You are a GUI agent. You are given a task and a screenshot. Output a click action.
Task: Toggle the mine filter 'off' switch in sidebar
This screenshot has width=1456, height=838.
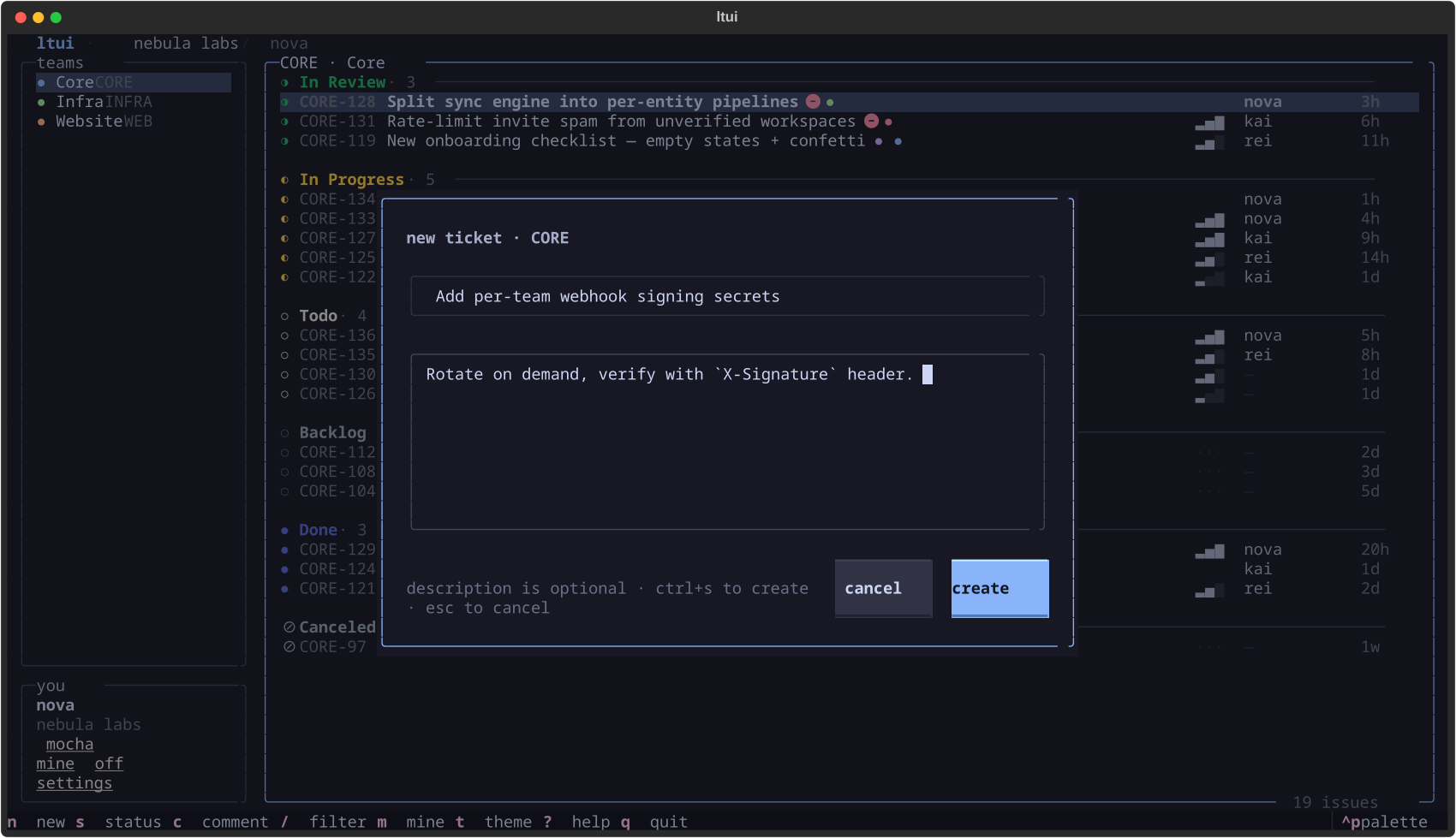click(x=109, y=764)
